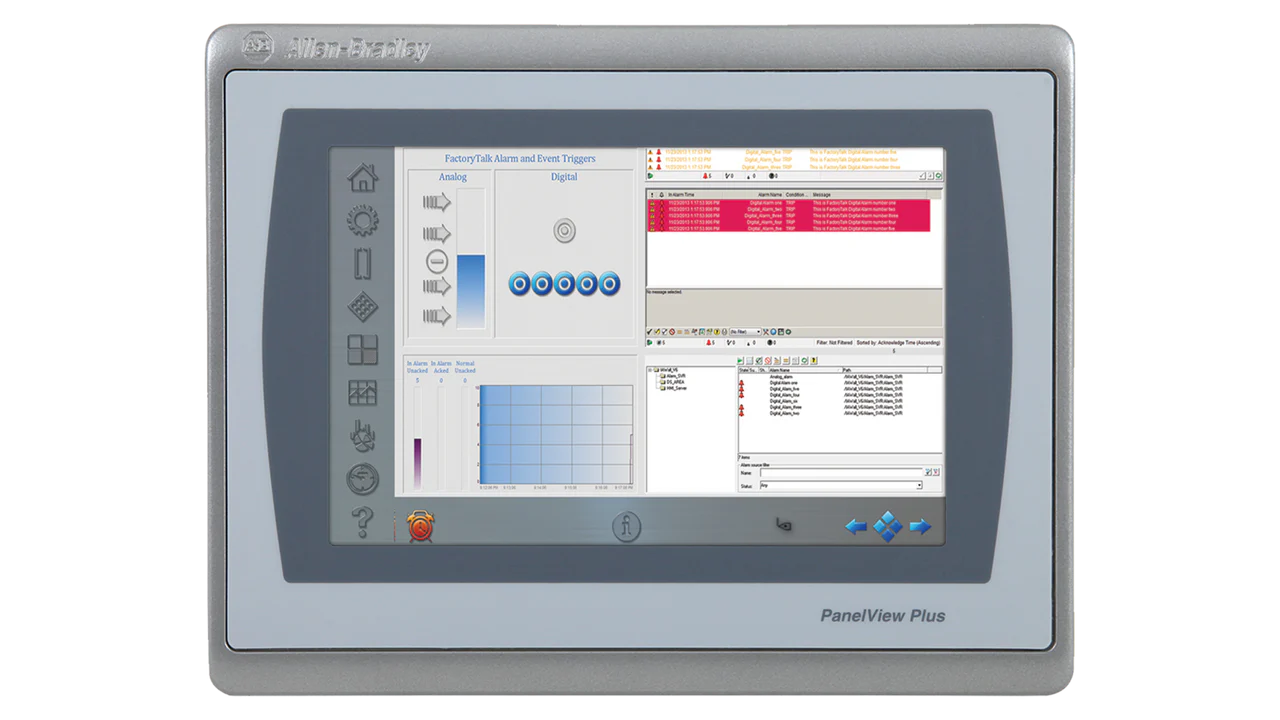This screenshot has height=720, width=1280.
Task: Click green refresh button on alarm banner
Action: pyautogui.click(x=939, y=176)
